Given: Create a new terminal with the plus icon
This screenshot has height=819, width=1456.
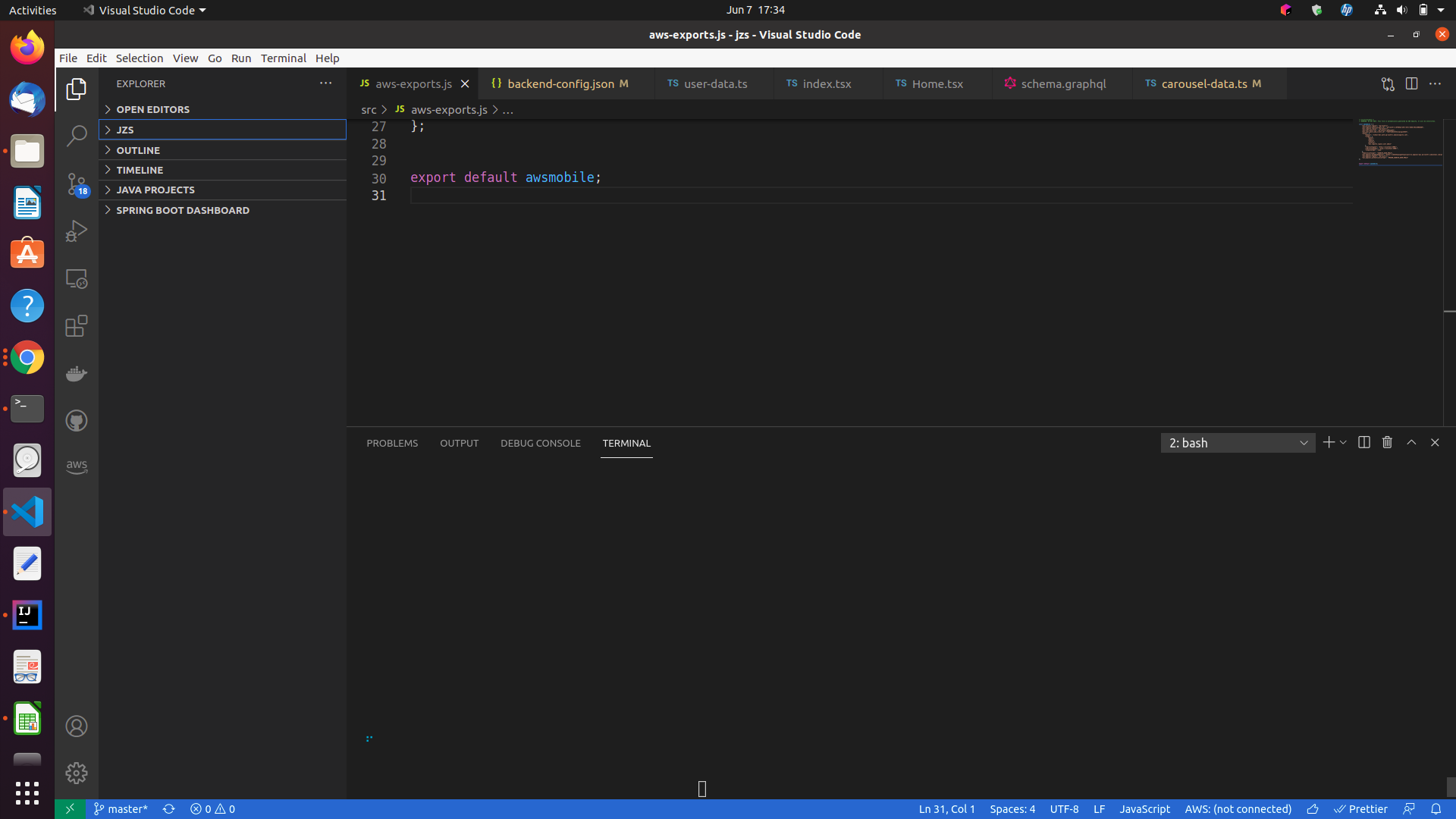Looking at the screenshot, I should pyautogui.click(x=1329, y=442).
